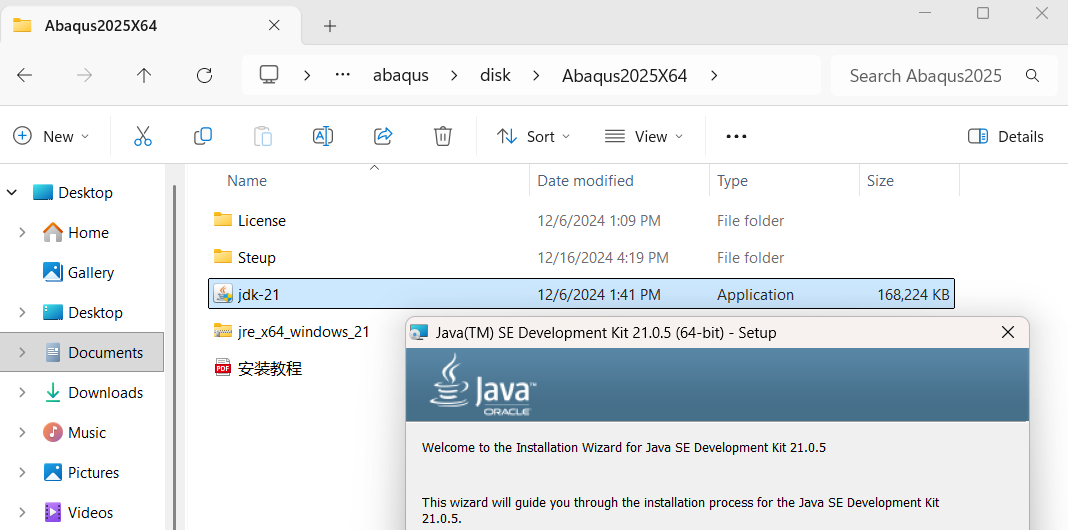Expand the Pictures tree node
Screen dimensions: 1068x530
(22, 472)
